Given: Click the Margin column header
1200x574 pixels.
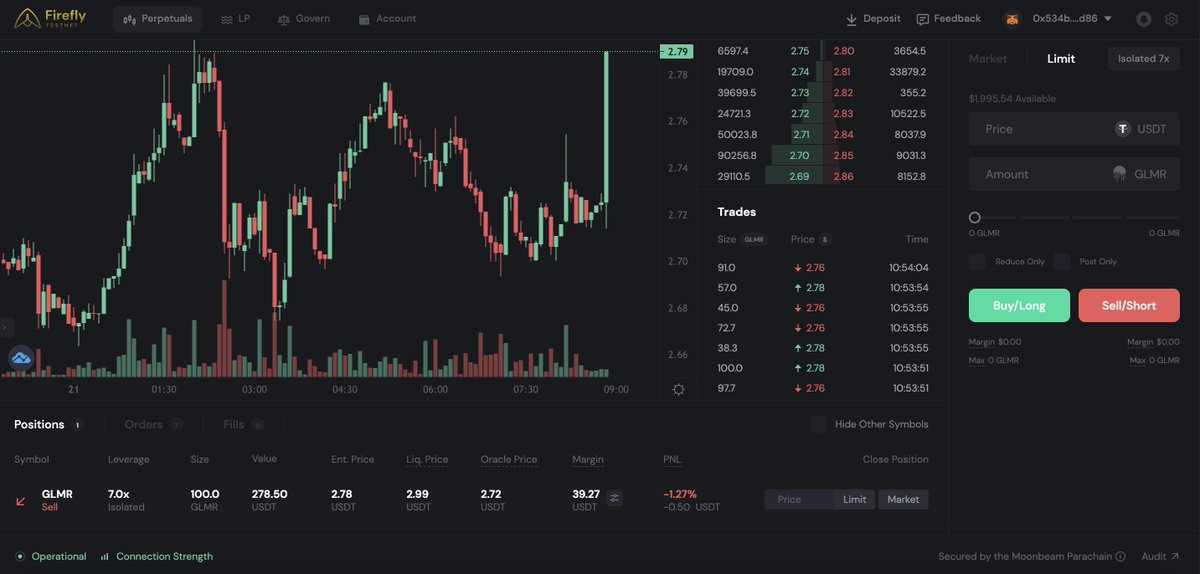Looking at the screenshot, I should (588, 459).
